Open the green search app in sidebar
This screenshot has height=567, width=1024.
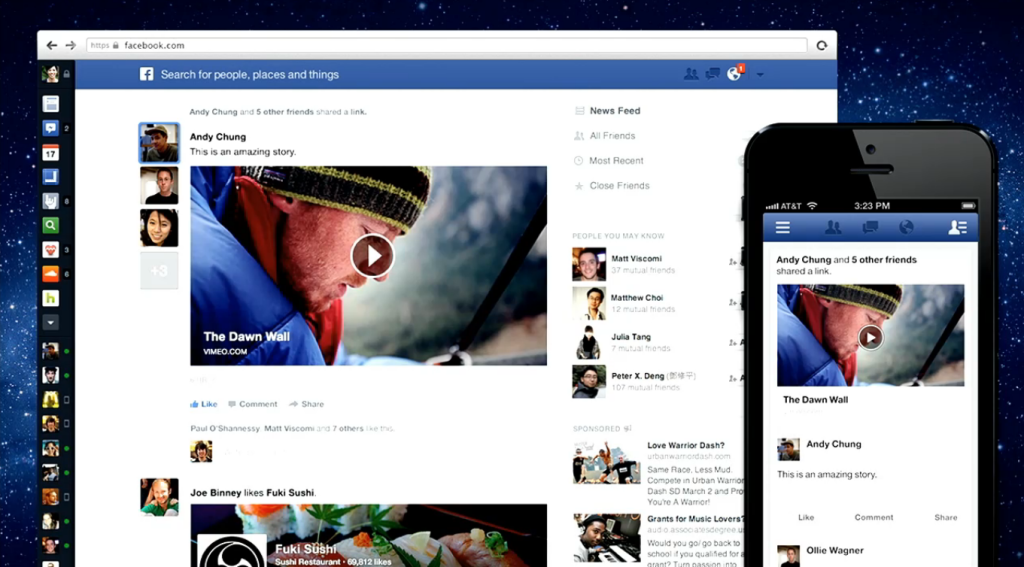tap(51, 225)
